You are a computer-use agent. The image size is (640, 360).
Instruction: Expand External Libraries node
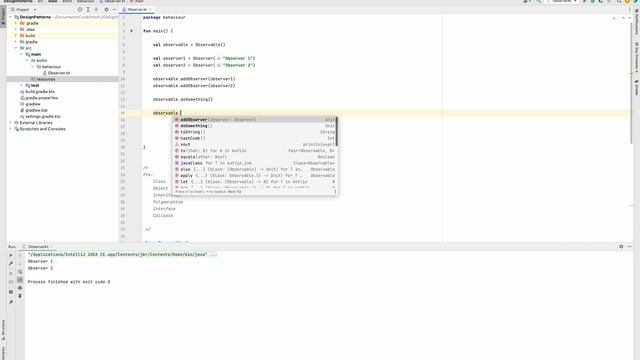[10, 122]
